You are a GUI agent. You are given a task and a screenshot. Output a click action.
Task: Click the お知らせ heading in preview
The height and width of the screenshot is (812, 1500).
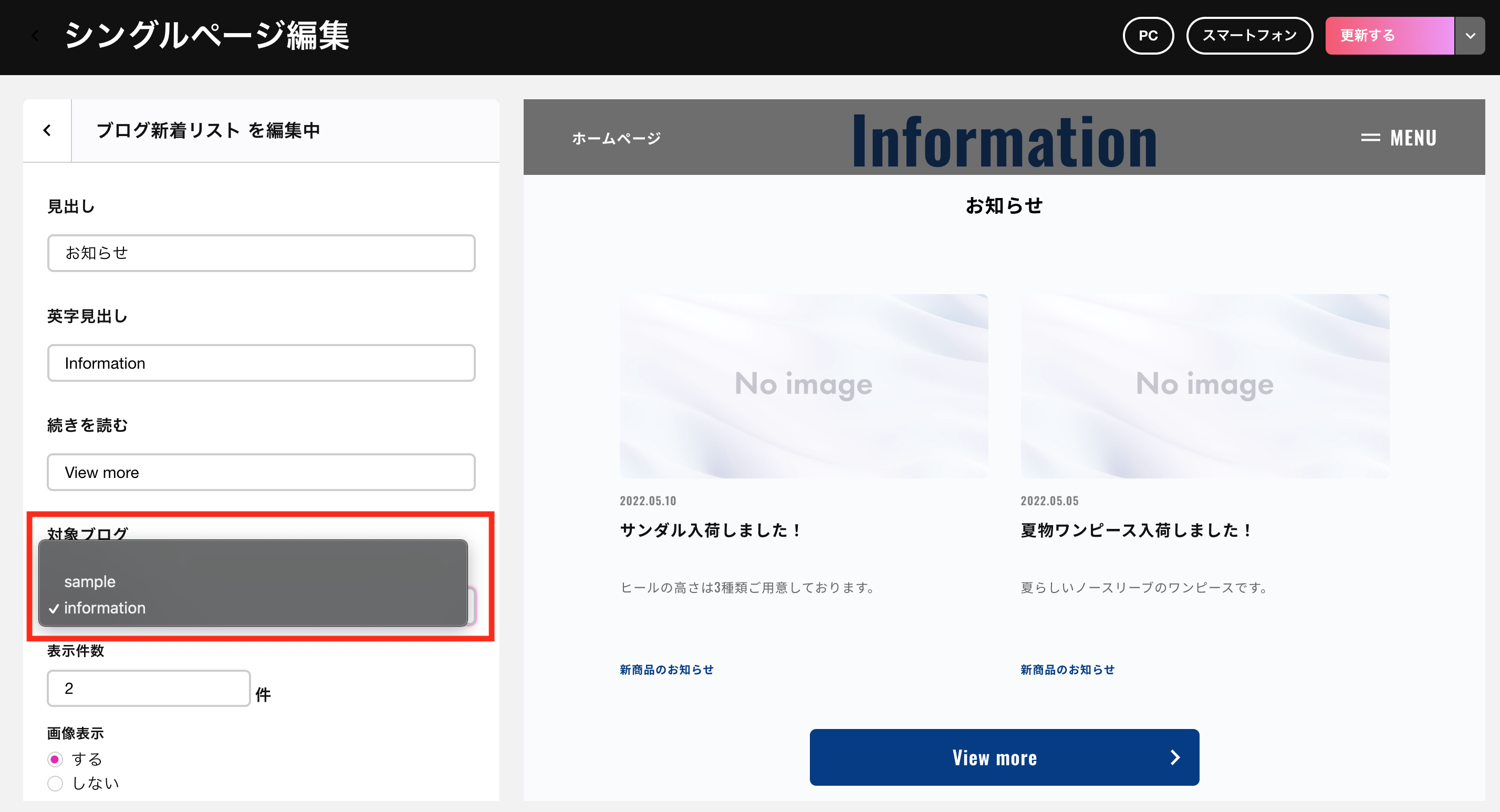coord(1004,205)
